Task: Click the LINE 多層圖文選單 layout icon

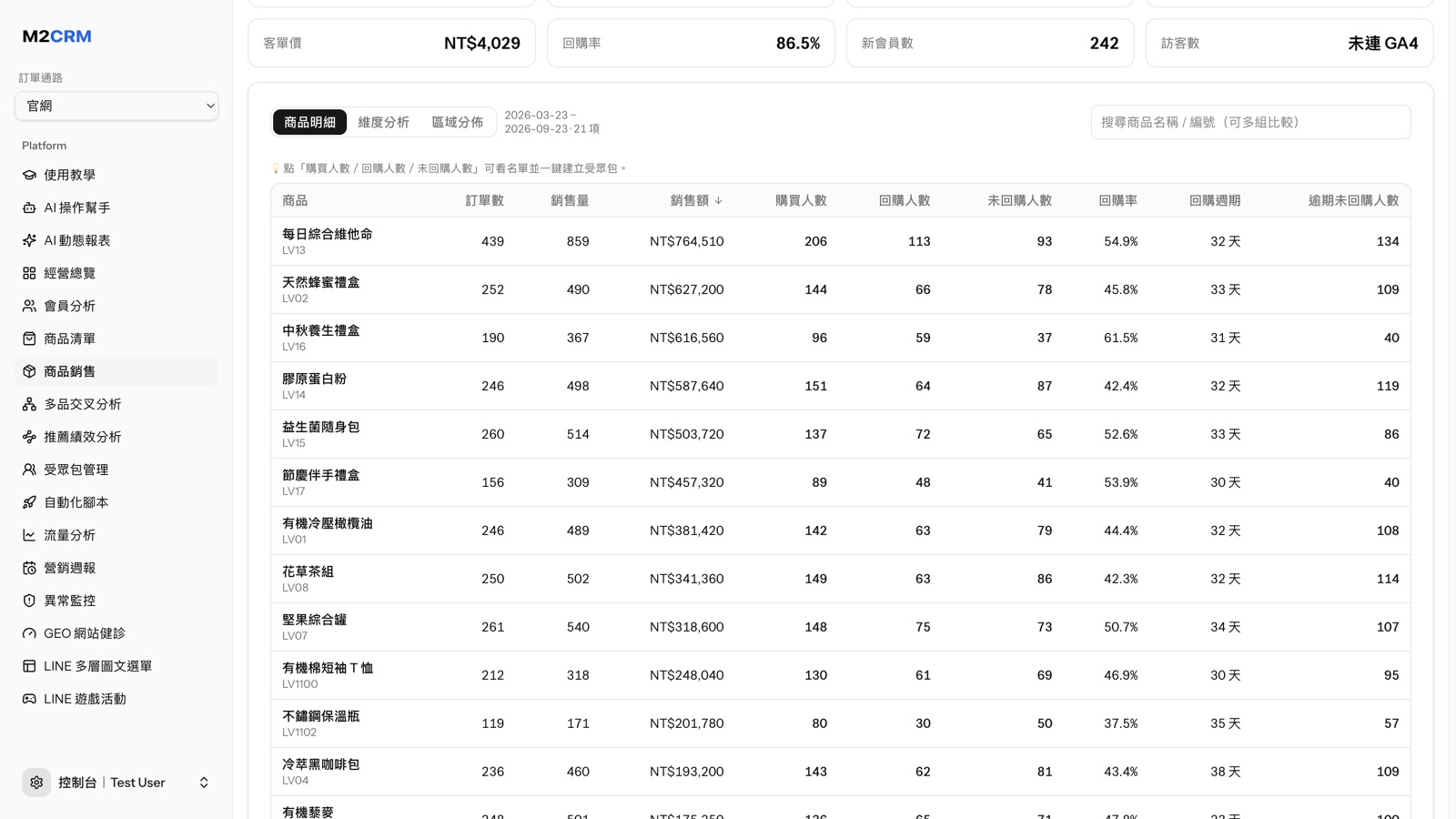Action: tap(29, 666)
